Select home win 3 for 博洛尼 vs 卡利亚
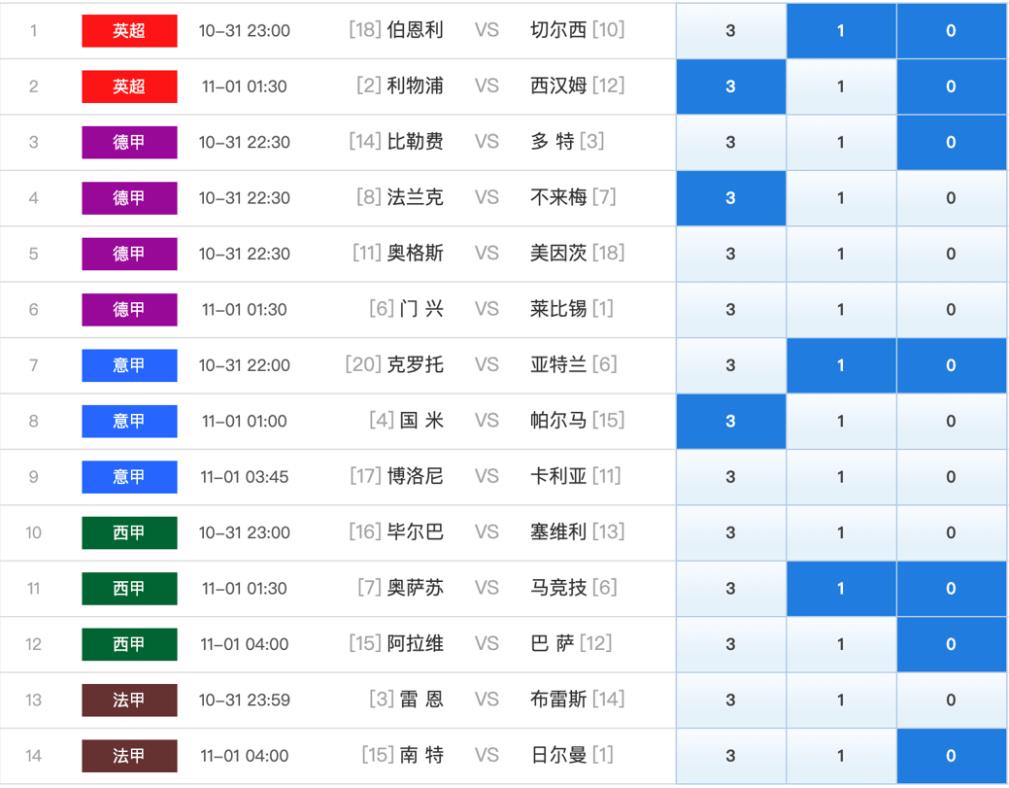Viewport: 1009px width, 788px height. 731,477
